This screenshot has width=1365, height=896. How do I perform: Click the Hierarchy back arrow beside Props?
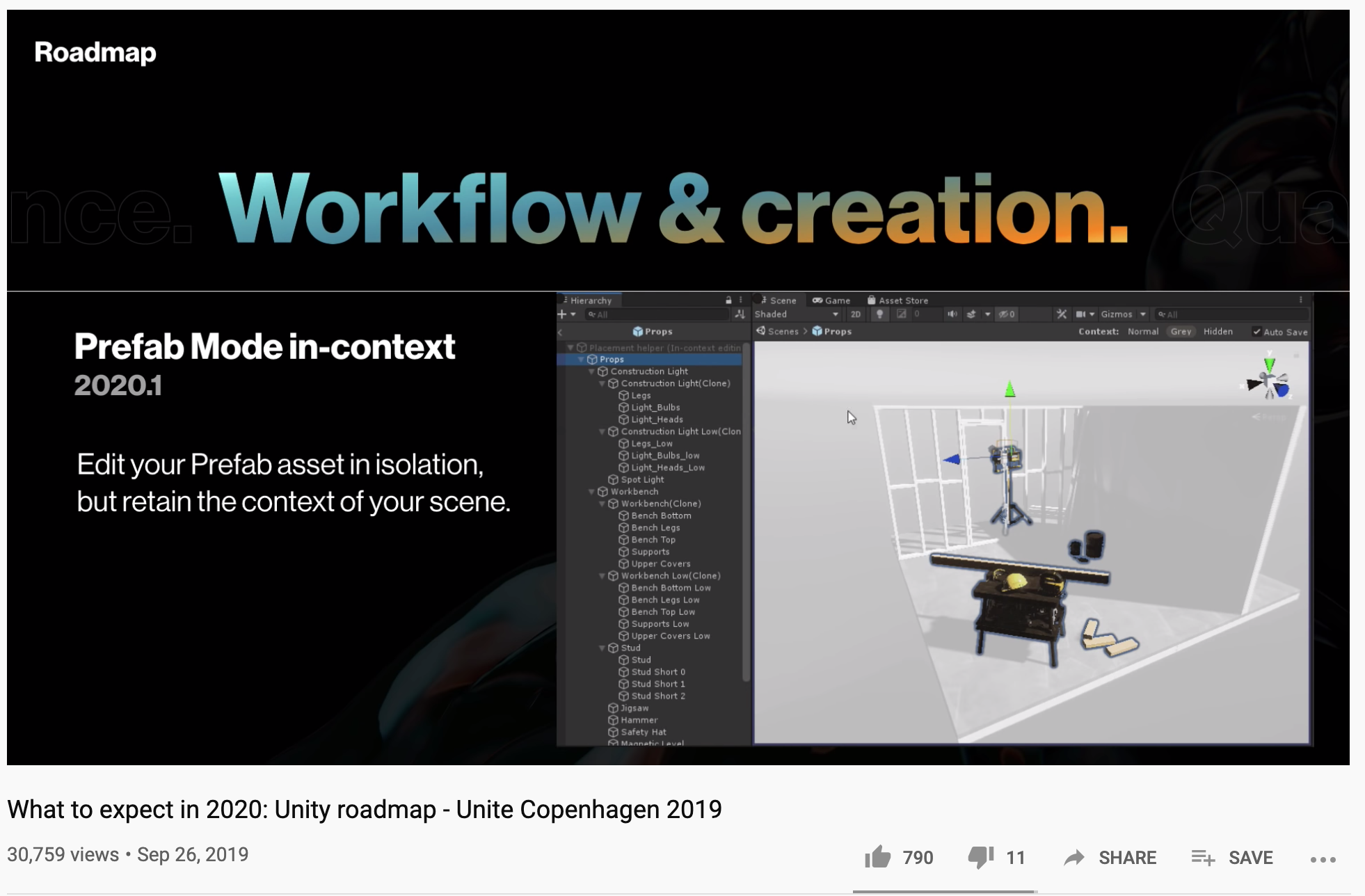pyautogui.click(x=560, y=332)
